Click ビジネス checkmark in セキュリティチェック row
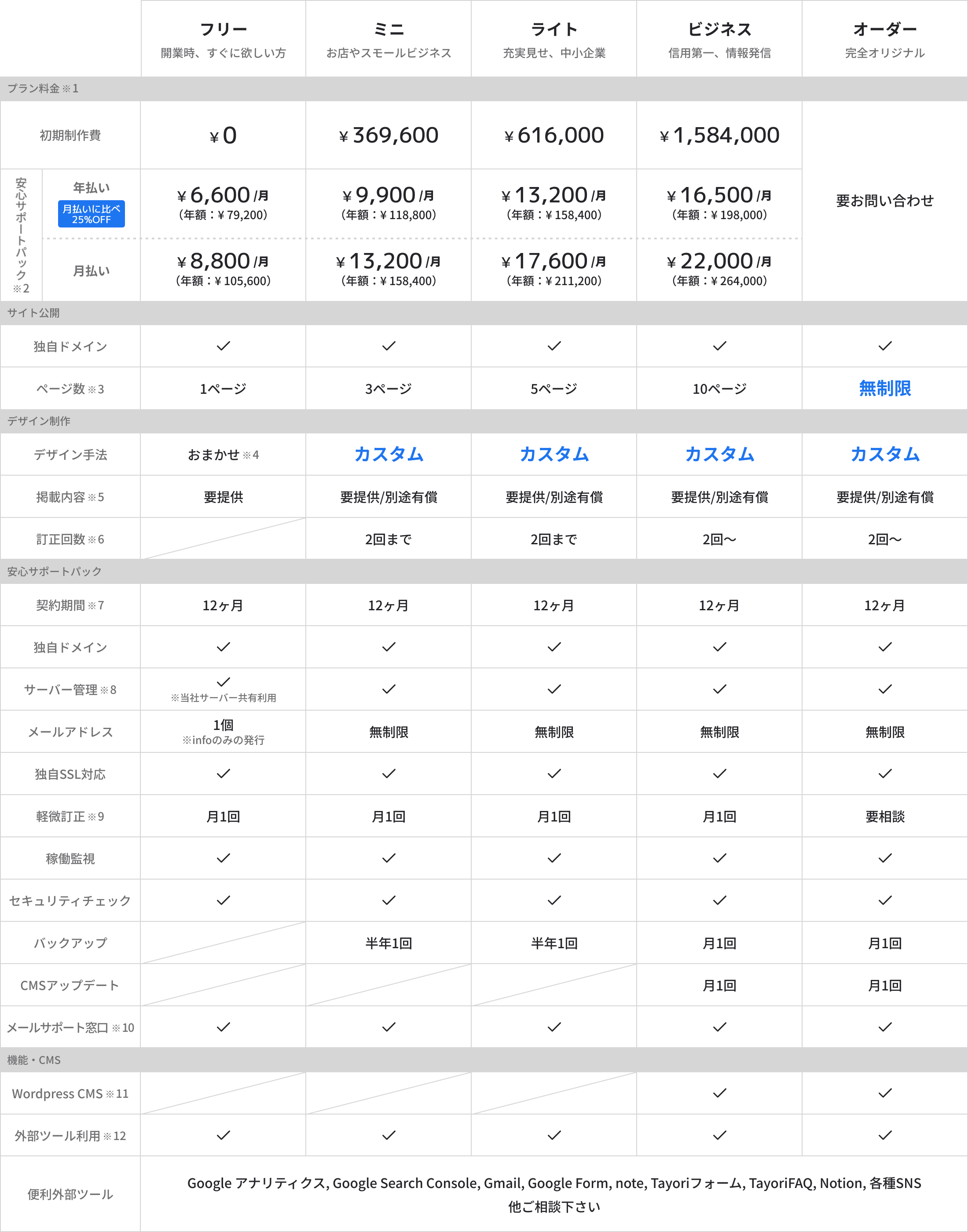The image size is (968, 1232). tap(719, 900)
